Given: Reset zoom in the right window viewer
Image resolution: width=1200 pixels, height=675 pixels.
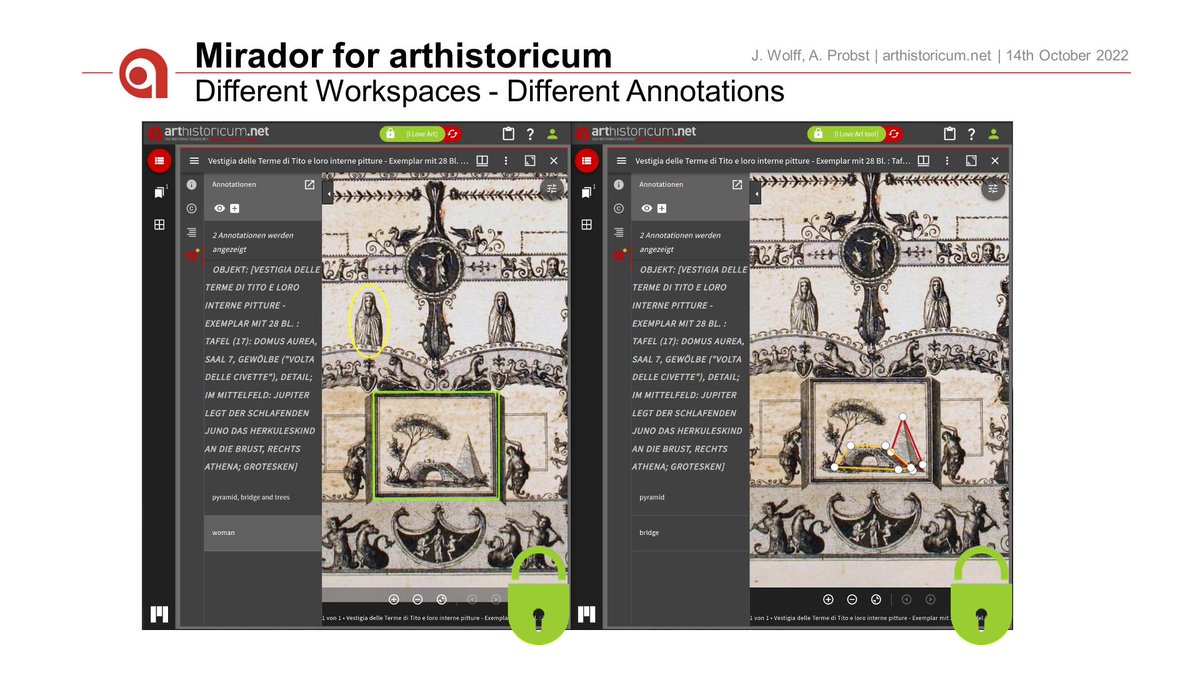Looking at the screenshot, I should [x=876, y=599].
